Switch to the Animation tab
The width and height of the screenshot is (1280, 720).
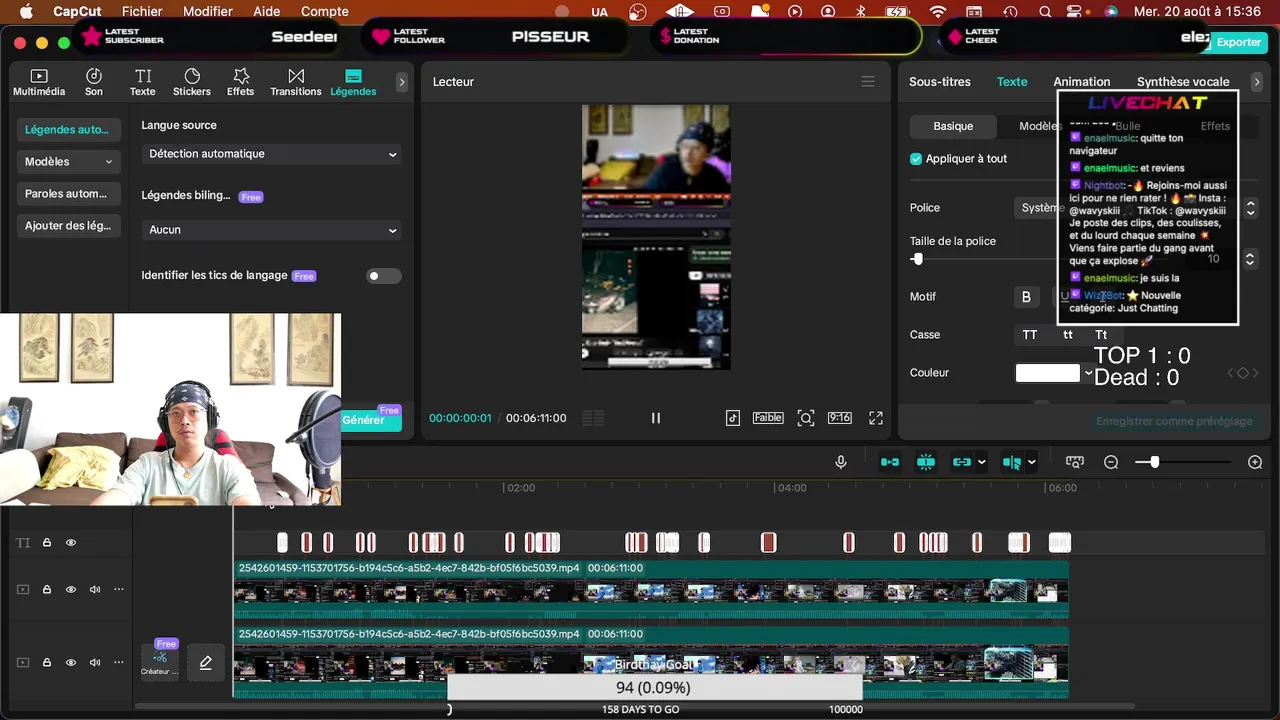coord(1081,82)
